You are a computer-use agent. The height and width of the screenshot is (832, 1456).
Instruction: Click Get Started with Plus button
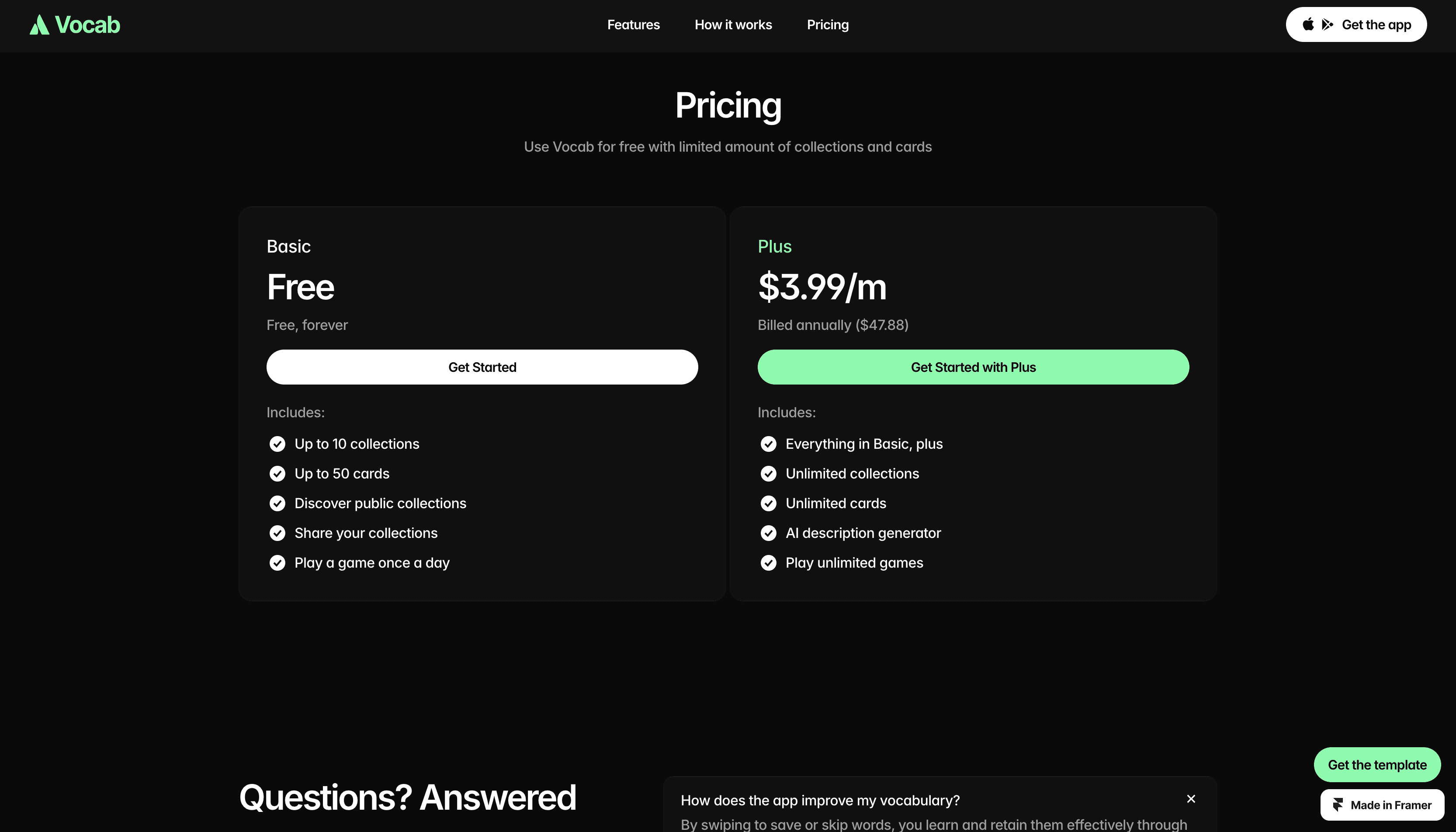tap(973, 367)
